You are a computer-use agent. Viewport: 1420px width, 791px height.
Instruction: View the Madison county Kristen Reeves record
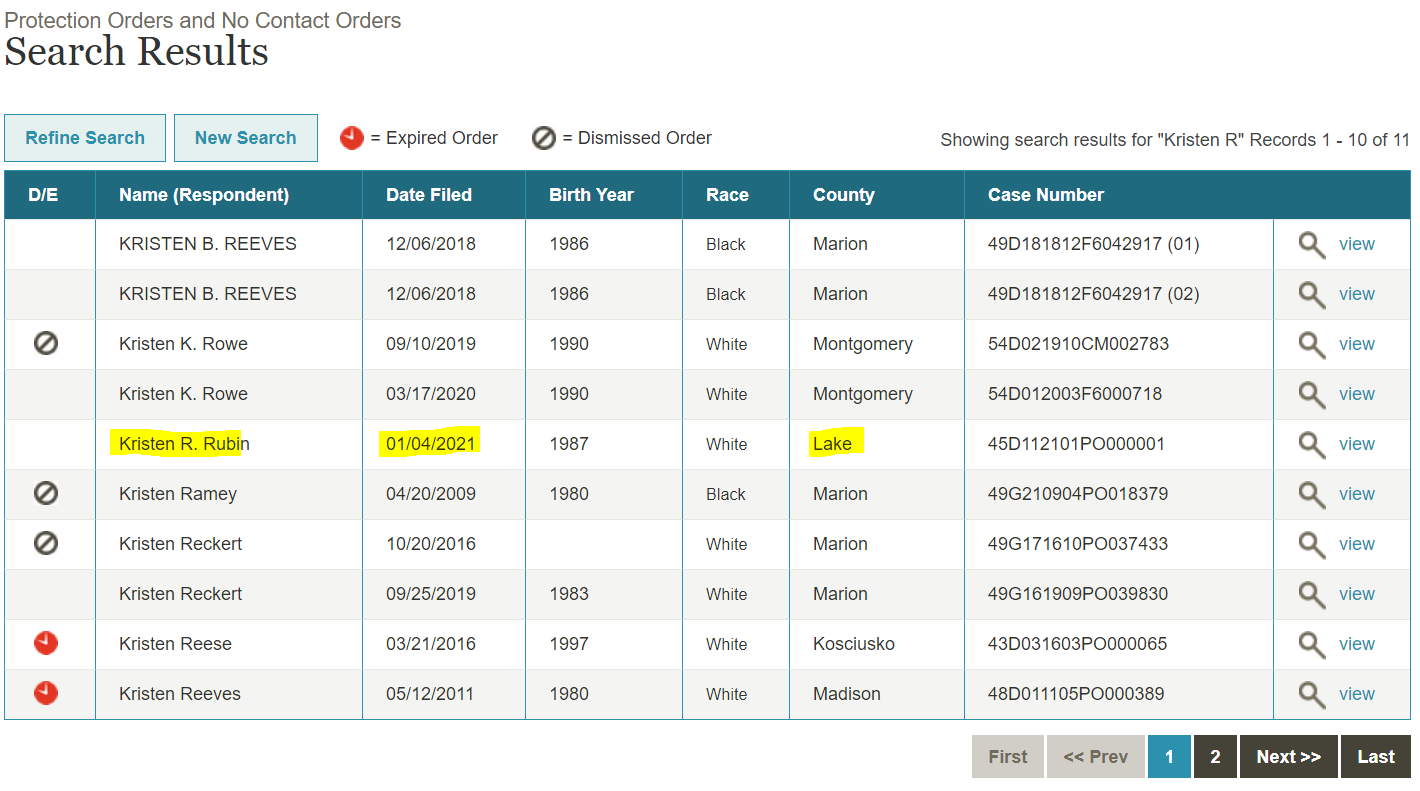(1356, 694)
